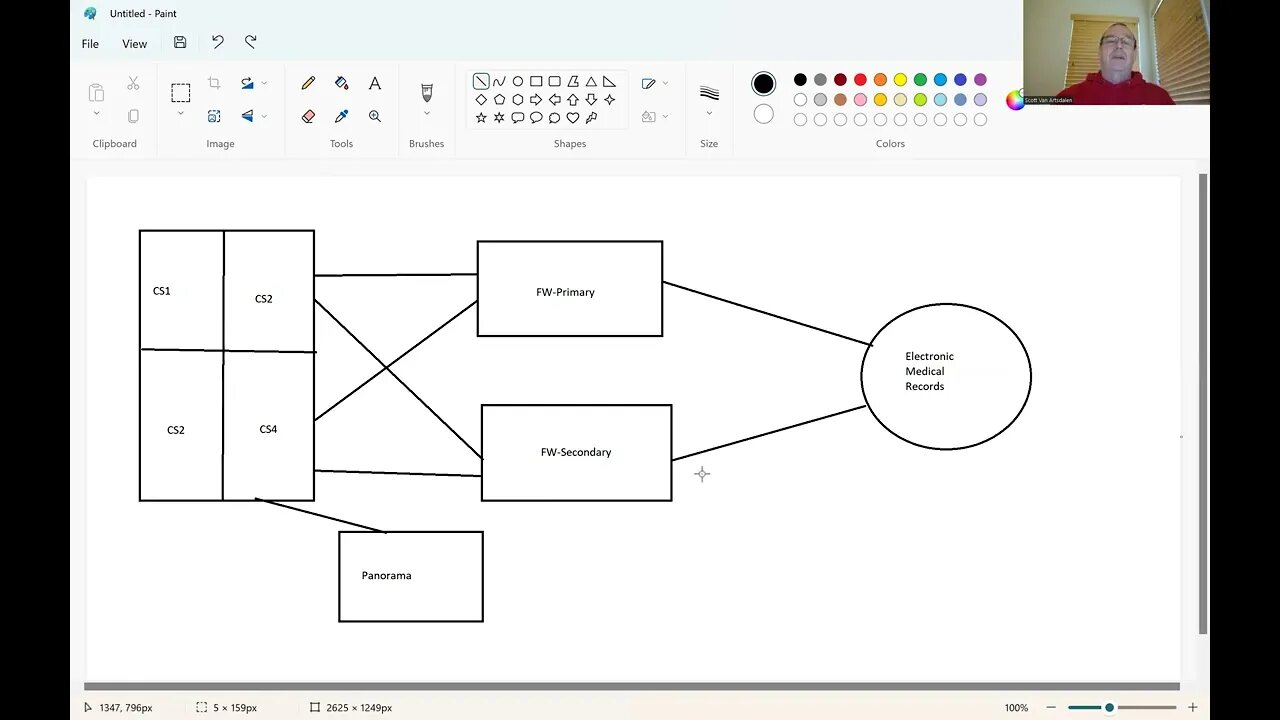Pick the yellow color swatch
This screenshot has width=1280, height=720.
pos(900,80)
